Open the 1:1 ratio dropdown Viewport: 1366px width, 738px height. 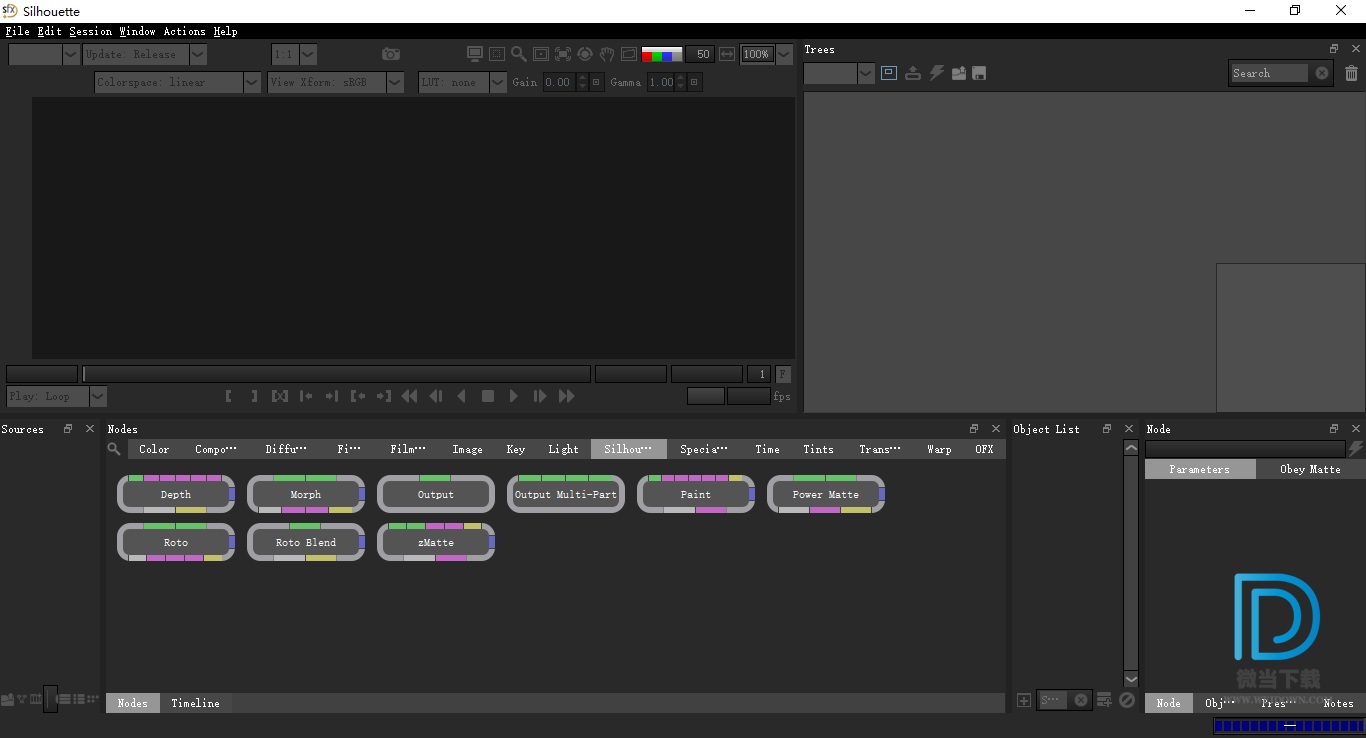[294, 54]
